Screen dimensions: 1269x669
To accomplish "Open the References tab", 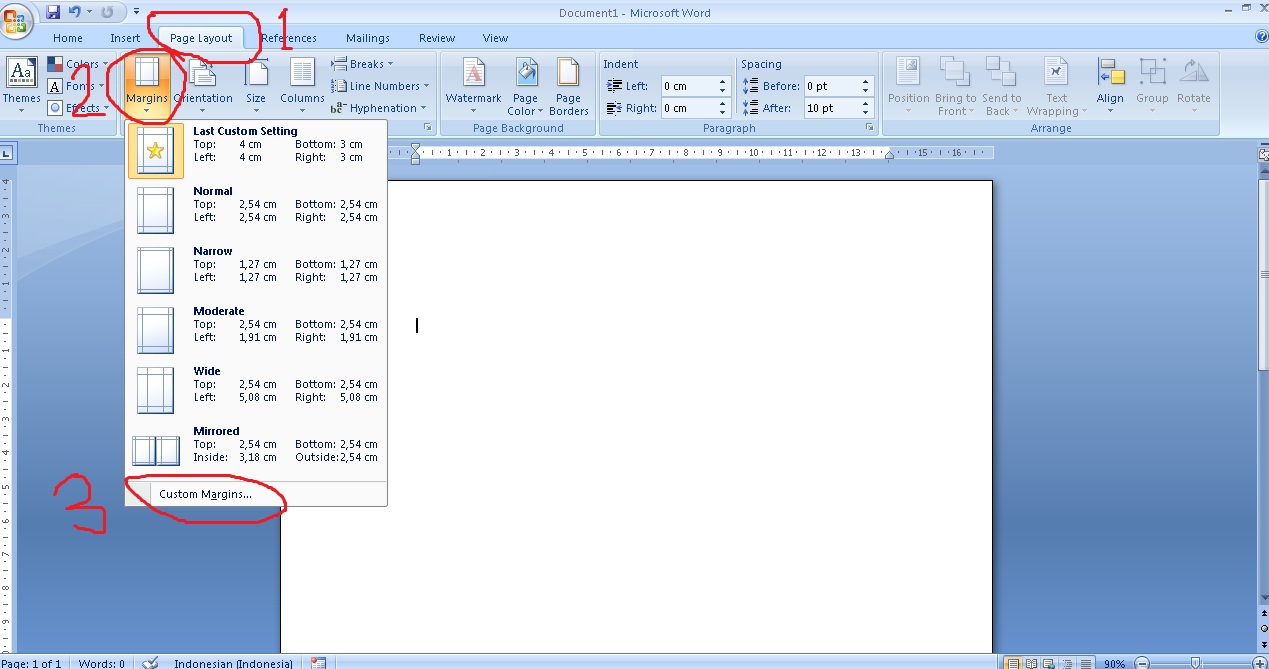I will tap(289, 38).
